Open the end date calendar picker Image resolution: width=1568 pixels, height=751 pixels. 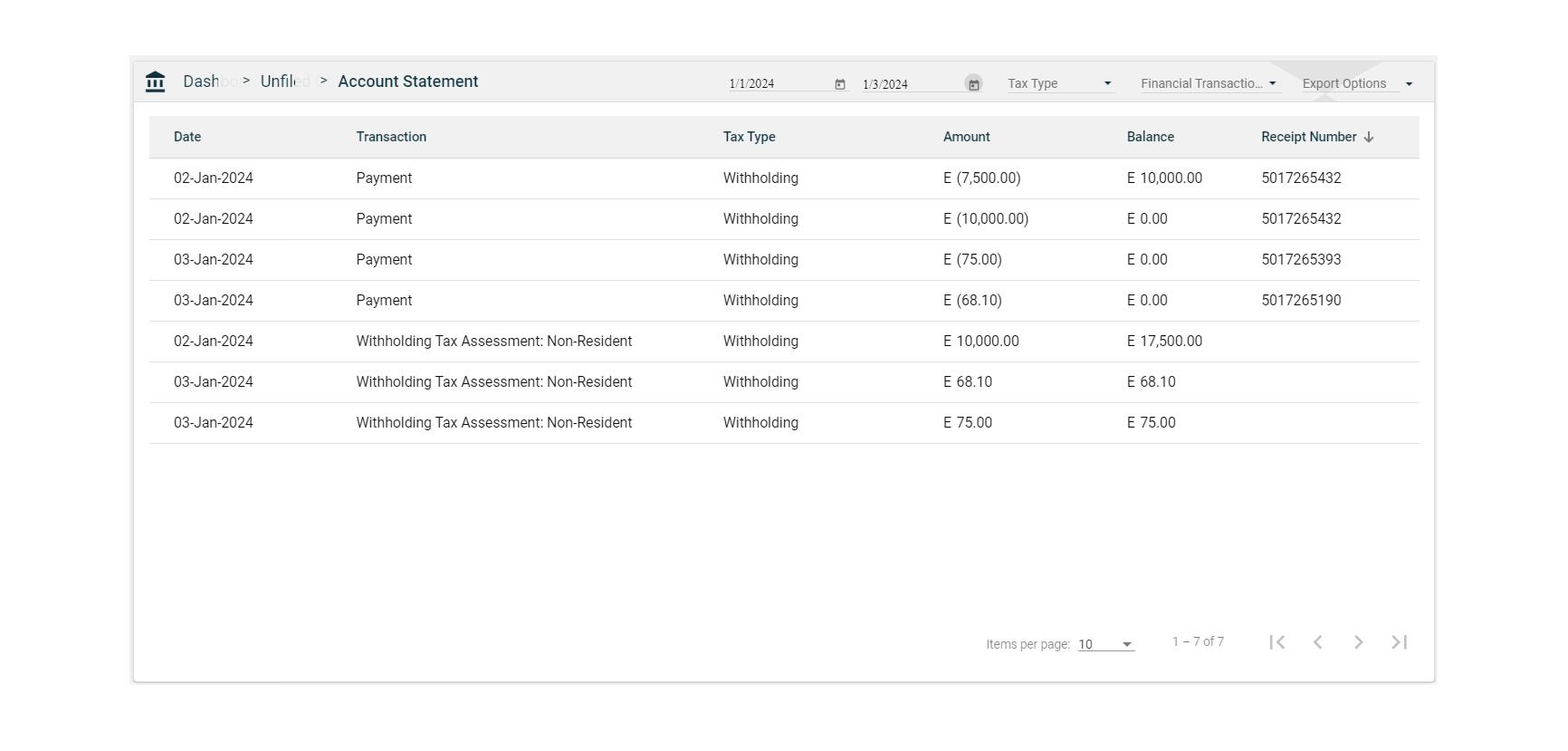pyautogui.click(x=973, y=84)
